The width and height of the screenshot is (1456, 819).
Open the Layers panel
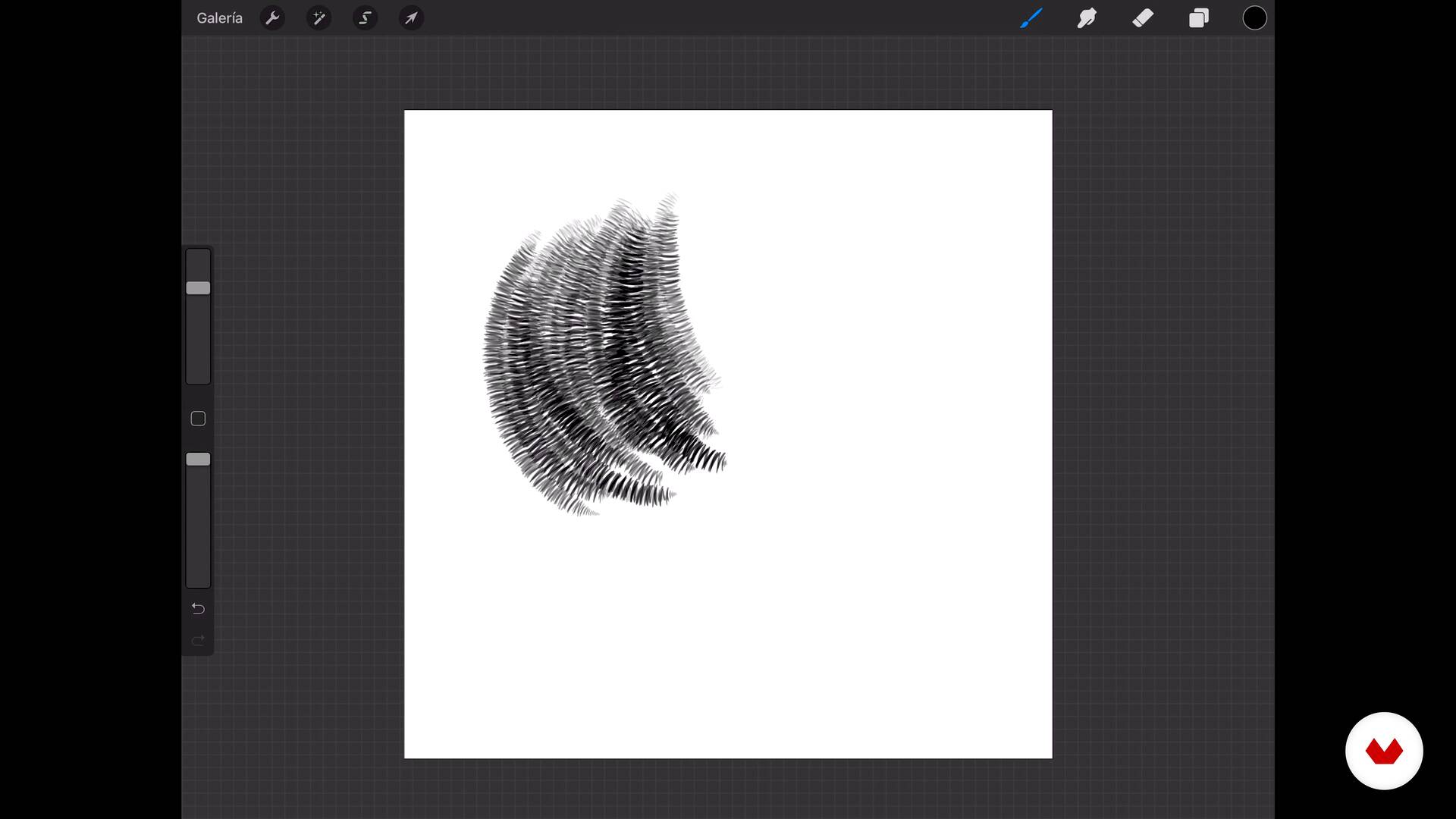click(x=1199, y=18)
